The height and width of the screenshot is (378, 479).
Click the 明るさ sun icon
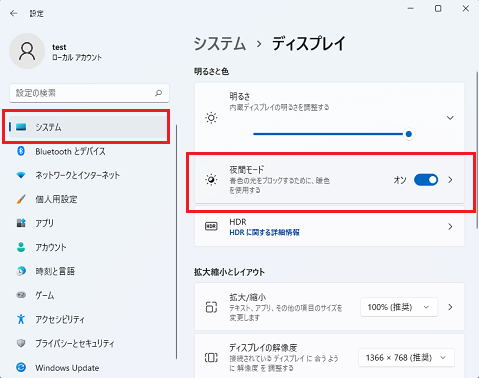211,118
